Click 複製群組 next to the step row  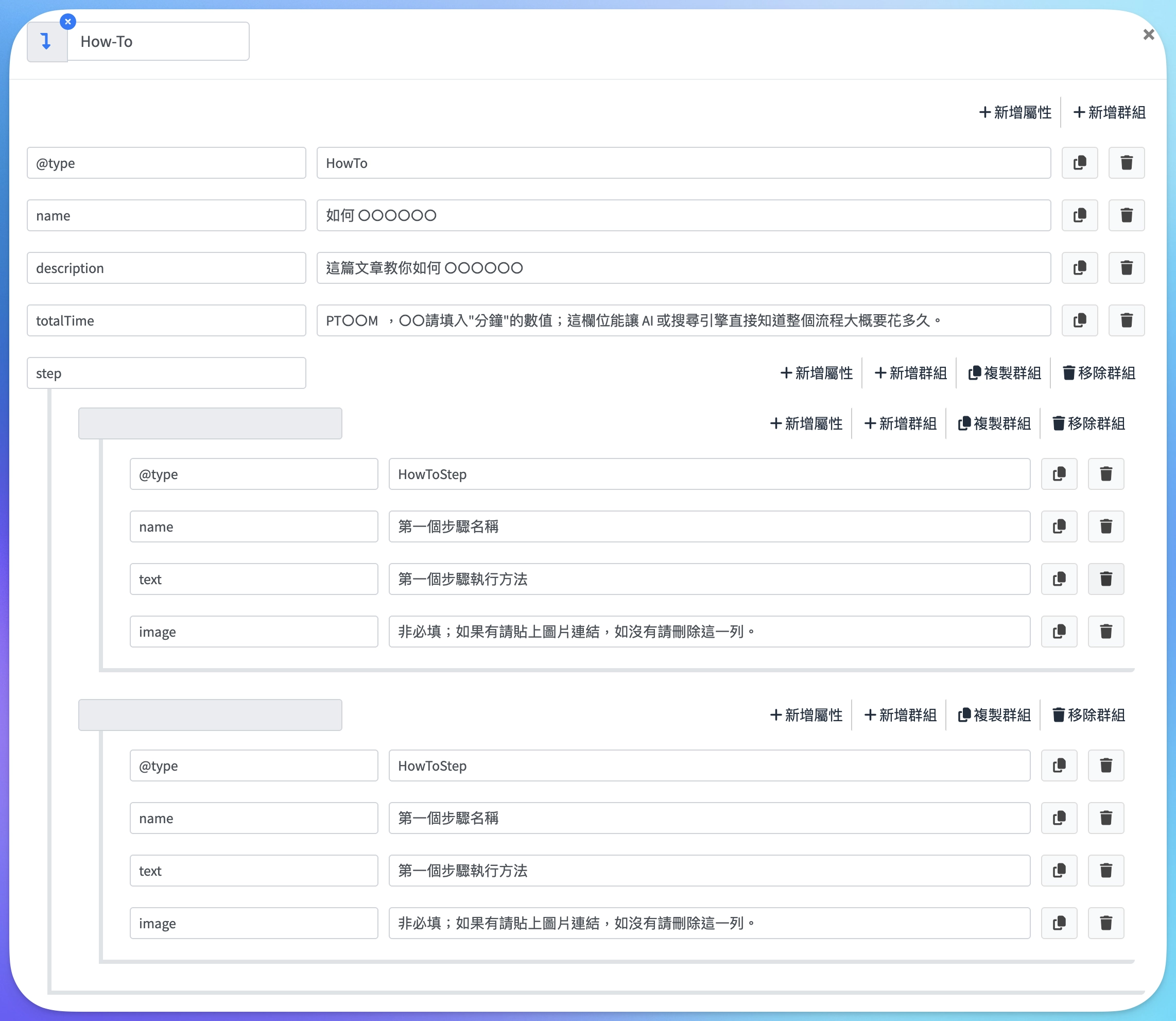pyautogui.click(x=1004, y=372)
